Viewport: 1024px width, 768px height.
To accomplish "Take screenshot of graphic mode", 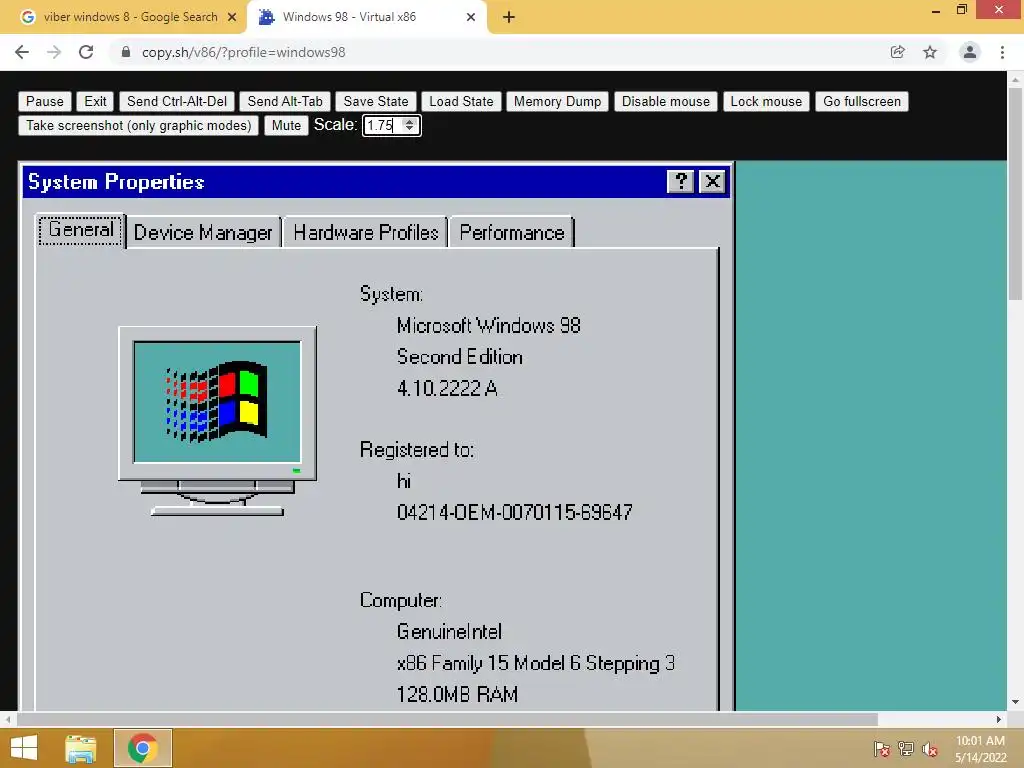I will 138,125.
